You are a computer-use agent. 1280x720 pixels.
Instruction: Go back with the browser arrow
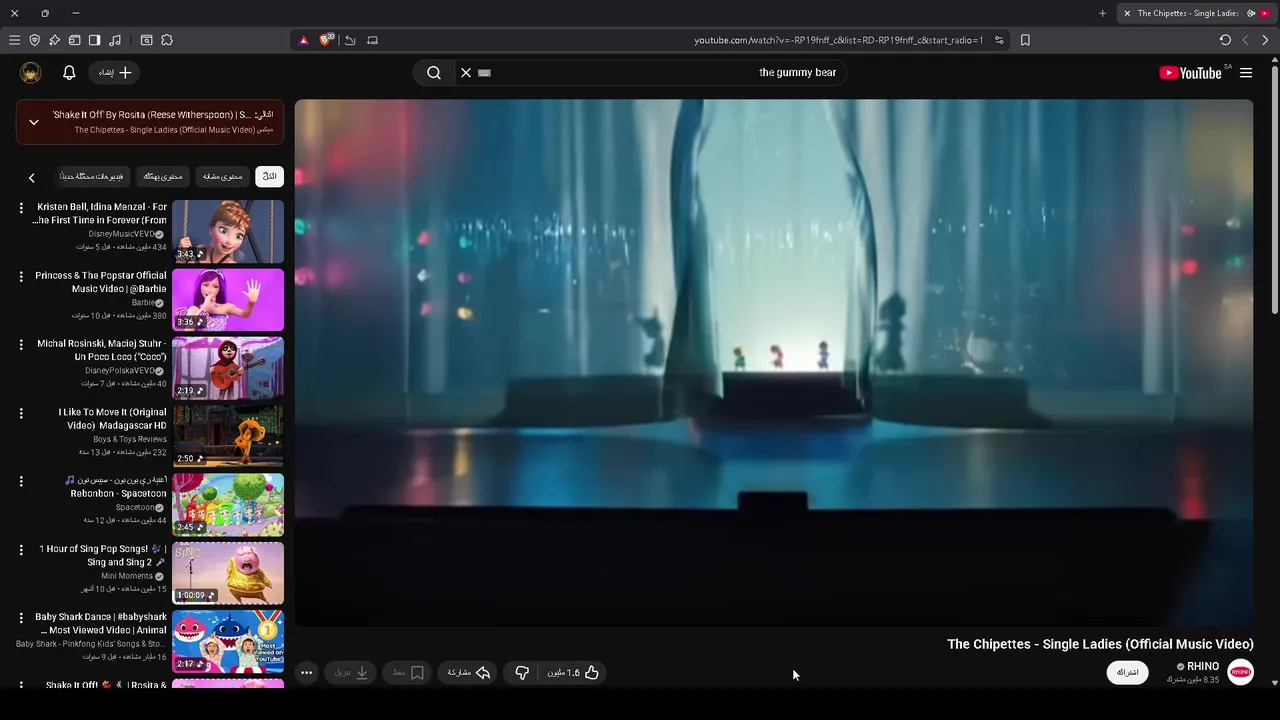pyautogui.click(x=1265, y=40)
